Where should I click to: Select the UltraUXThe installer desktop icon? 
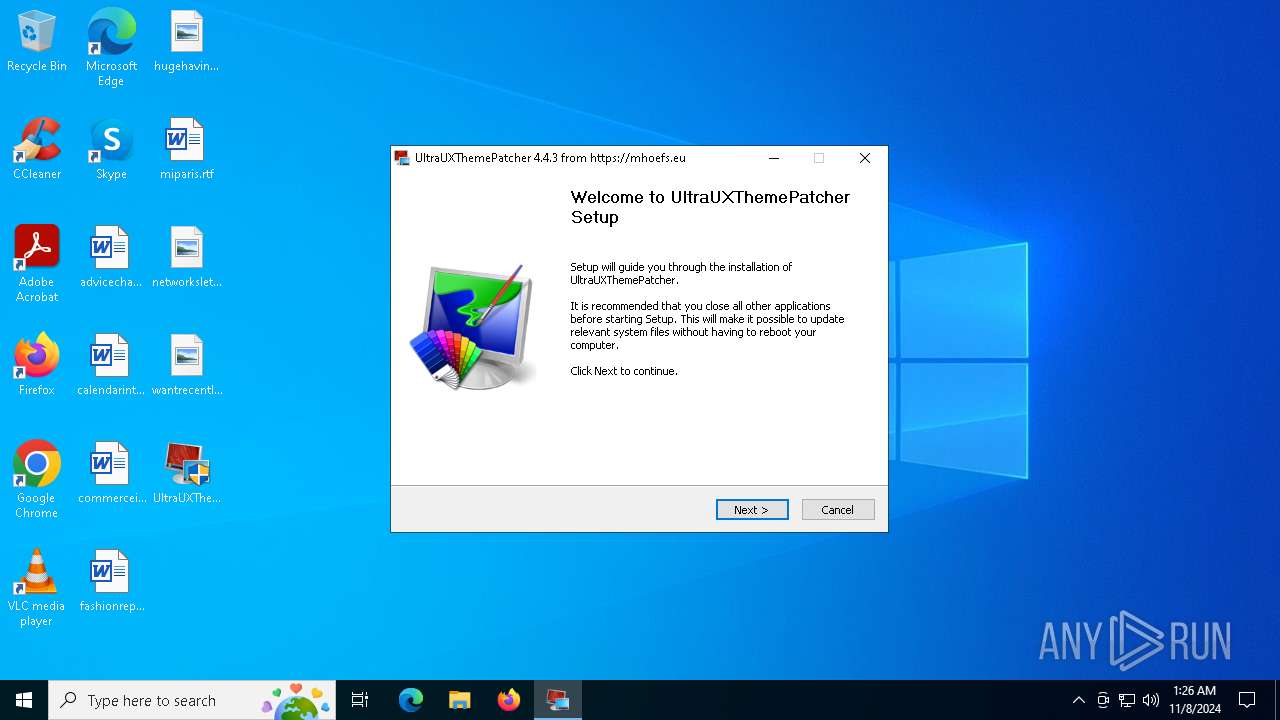click(x=186, y=474)
